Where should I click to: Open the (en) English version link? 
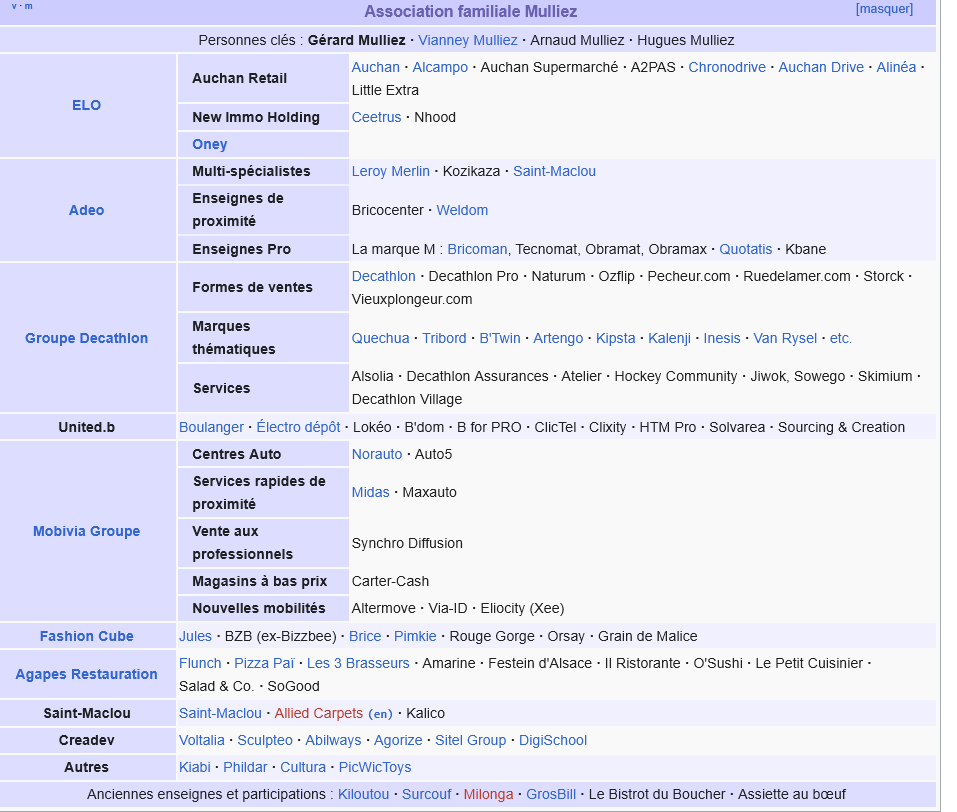pyautogui.click(x=380, y=714)
